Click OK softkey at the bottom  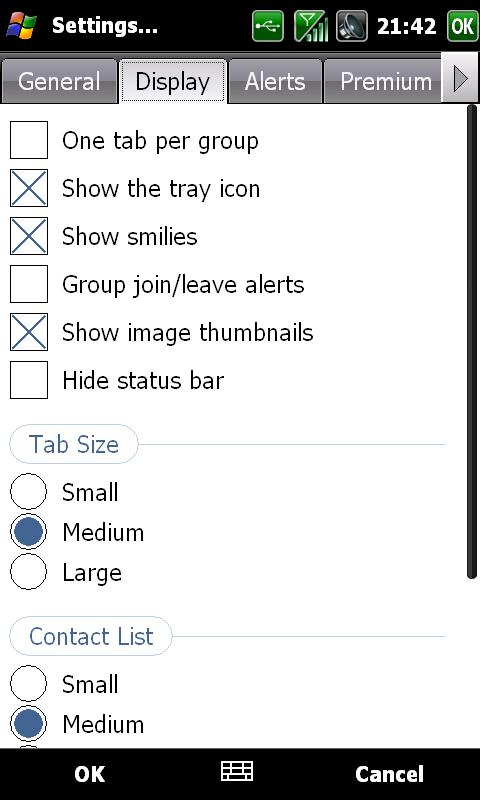(90, 774)
